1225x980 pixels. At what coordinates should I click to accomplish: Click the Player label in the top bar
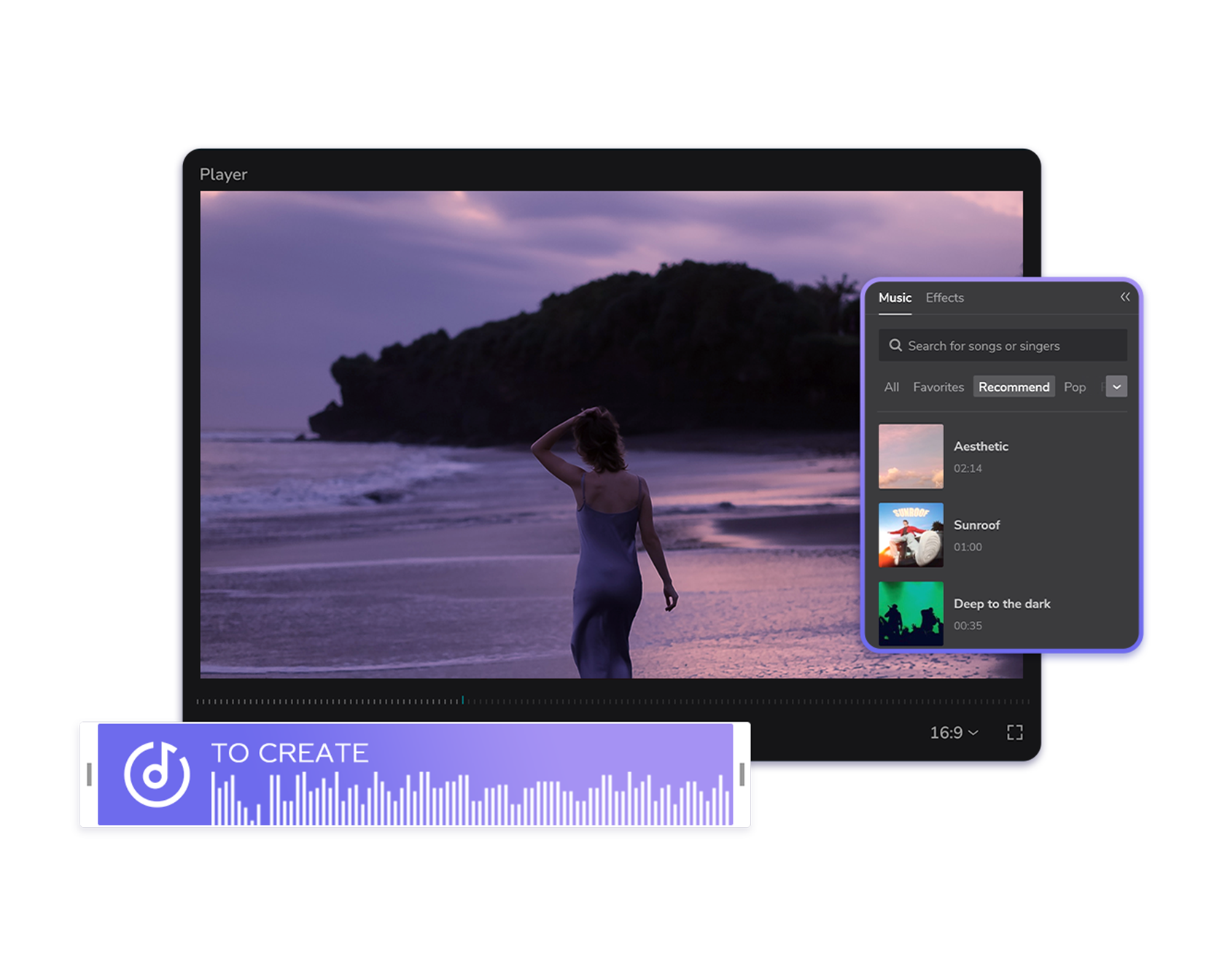223,174
